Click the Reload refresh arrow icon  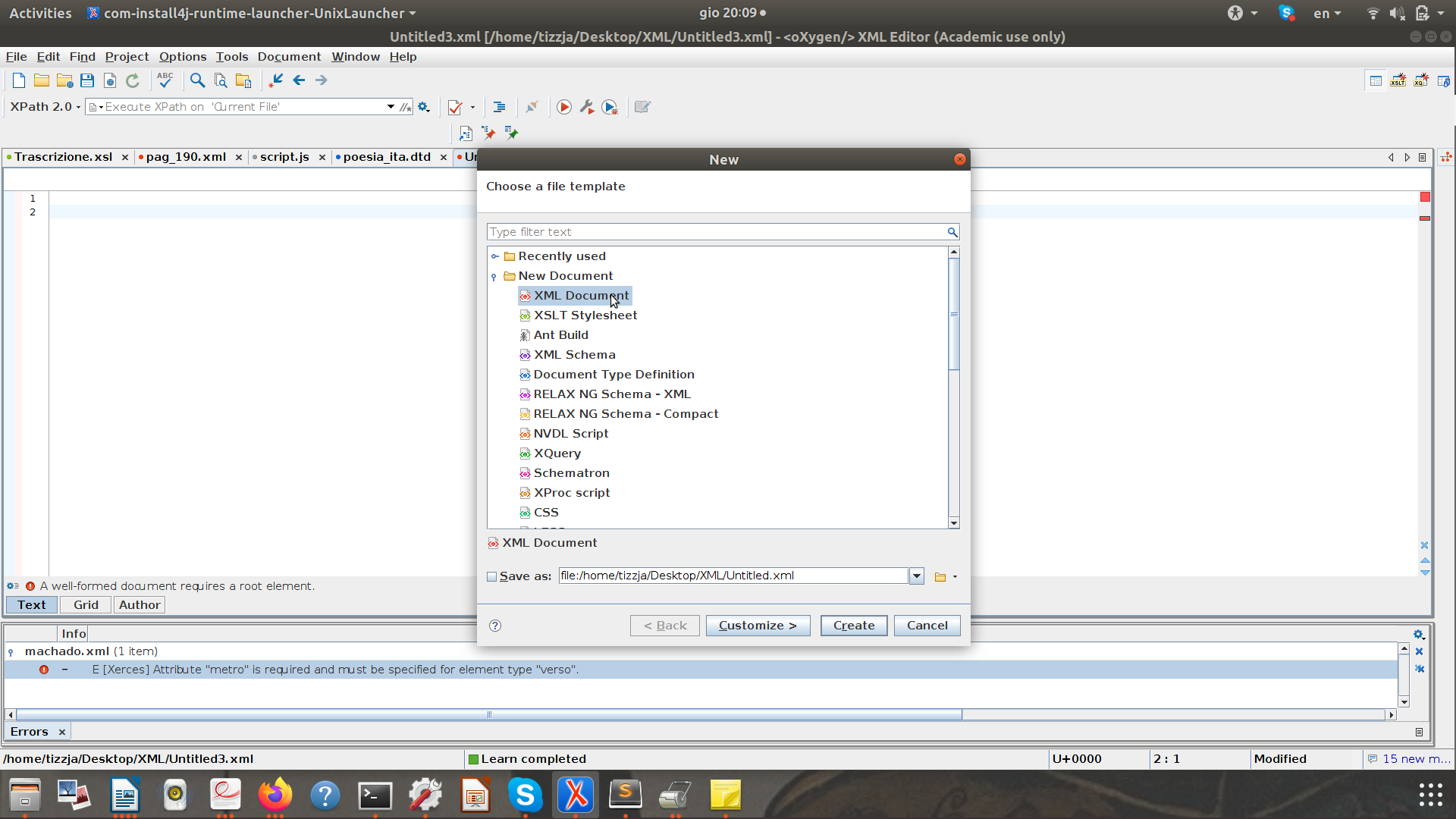(x=133, y=80)
